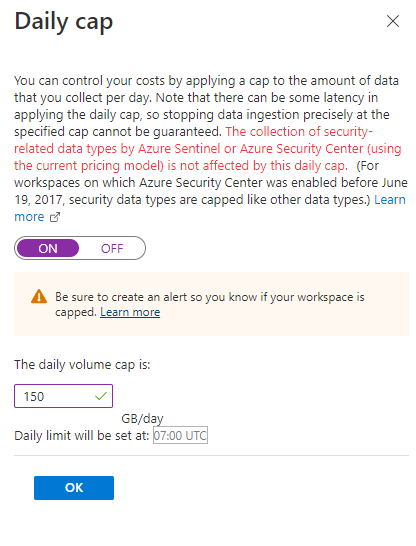Confirm settings with the OK button
The width and height of the screenshot is (416, 546).
coord(74,488)
